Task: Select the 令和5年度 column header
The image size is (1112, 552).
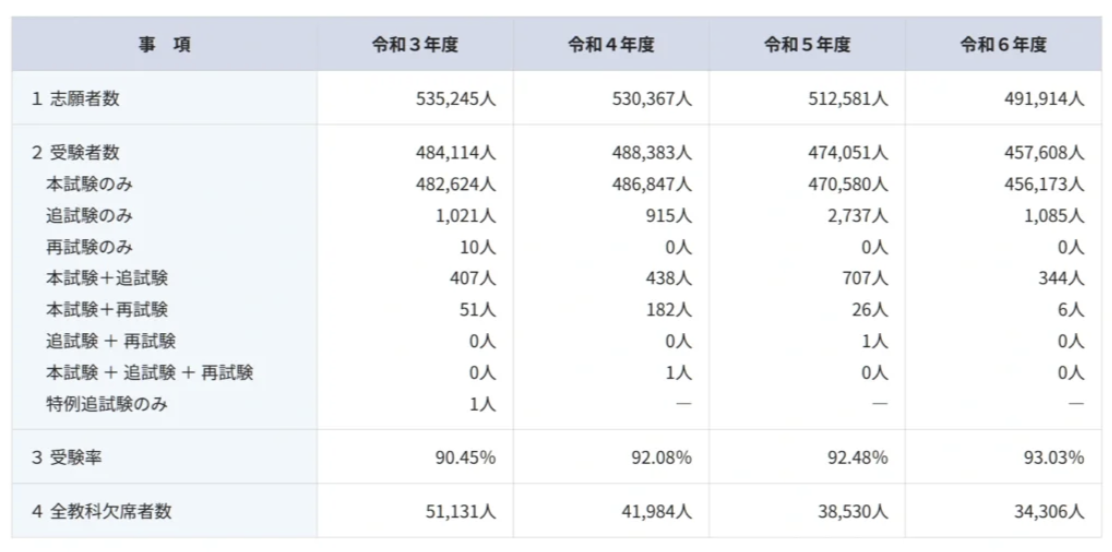Action: pyautogui.click(x=807, y=44)
